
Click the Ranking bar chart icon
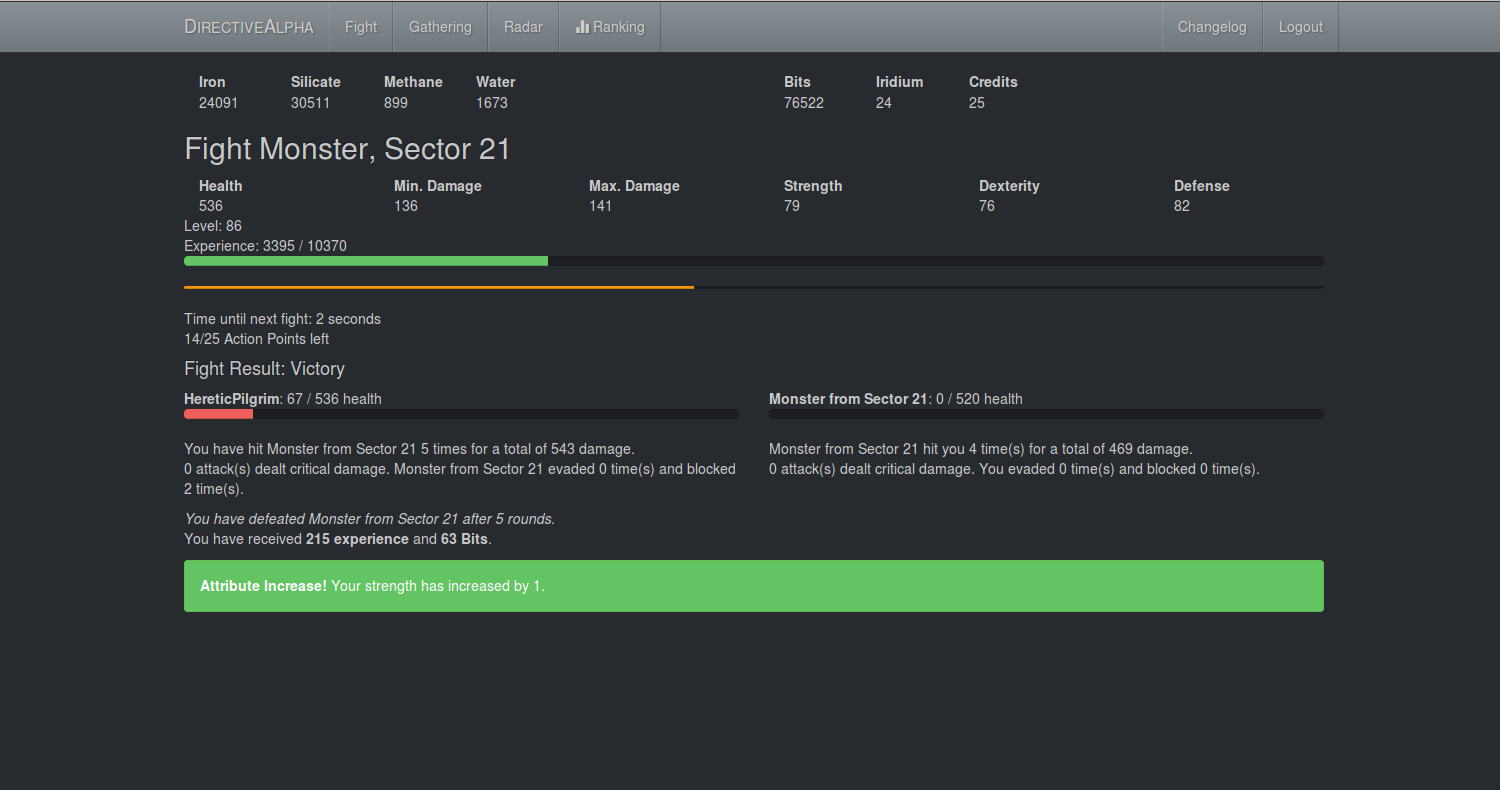click(x=582, y=27)
